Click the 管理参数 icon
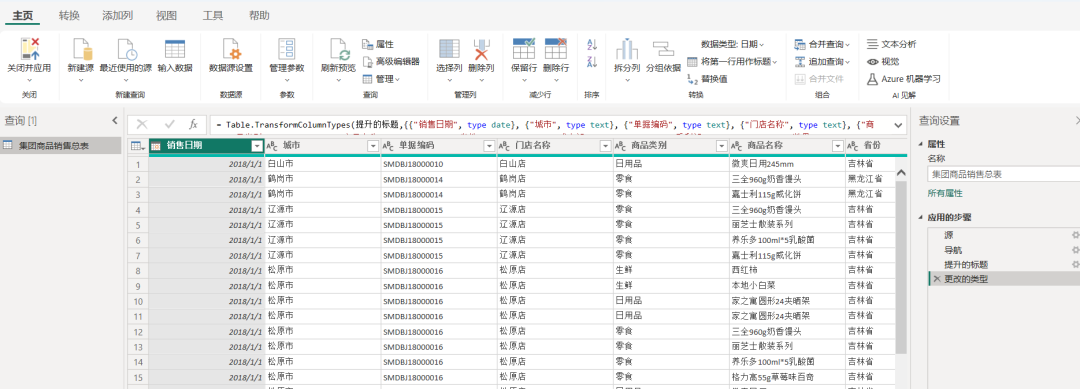Screen dimensions: 1080x389 pyautogui.click(x=287, y=50)
